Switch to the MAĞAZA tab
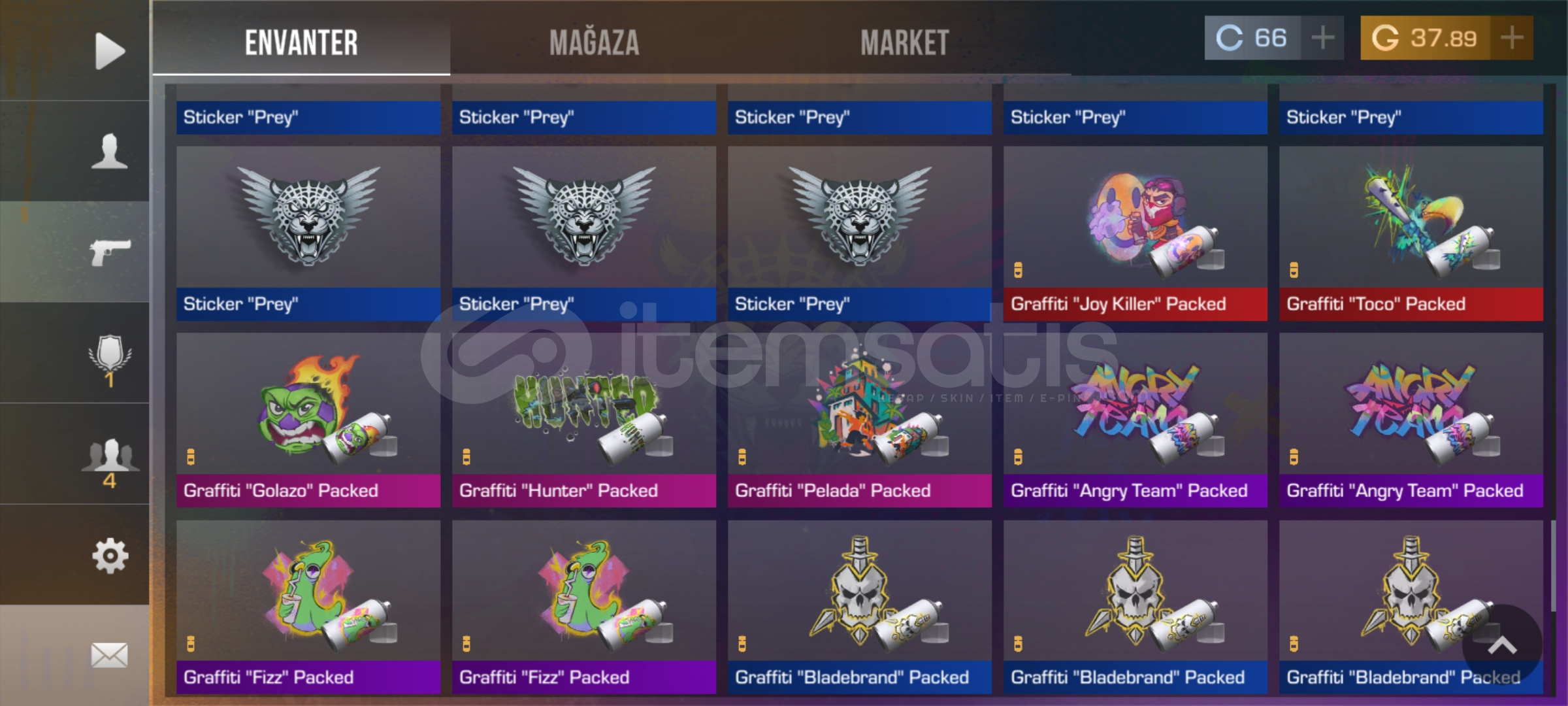This screenshot has width=1568, height=706. tap(594, 43)
